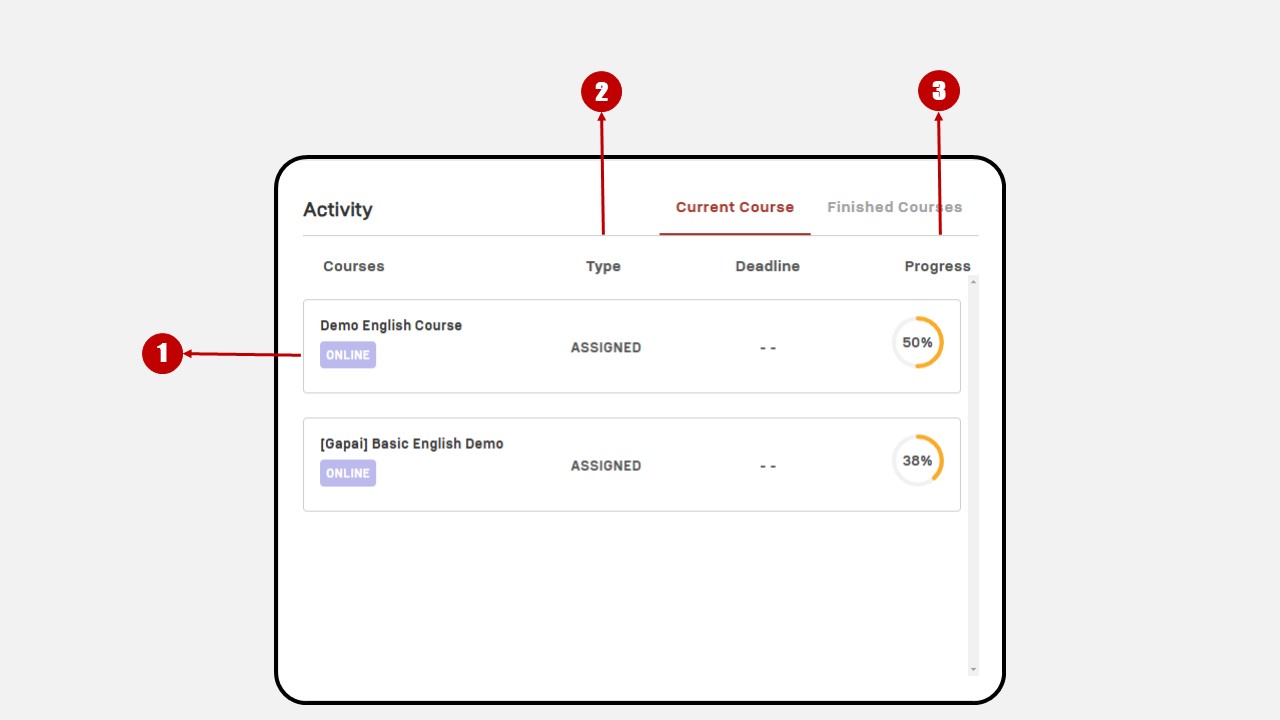
Task: Click the red callout marker number 1
Action: coord(162,354)
